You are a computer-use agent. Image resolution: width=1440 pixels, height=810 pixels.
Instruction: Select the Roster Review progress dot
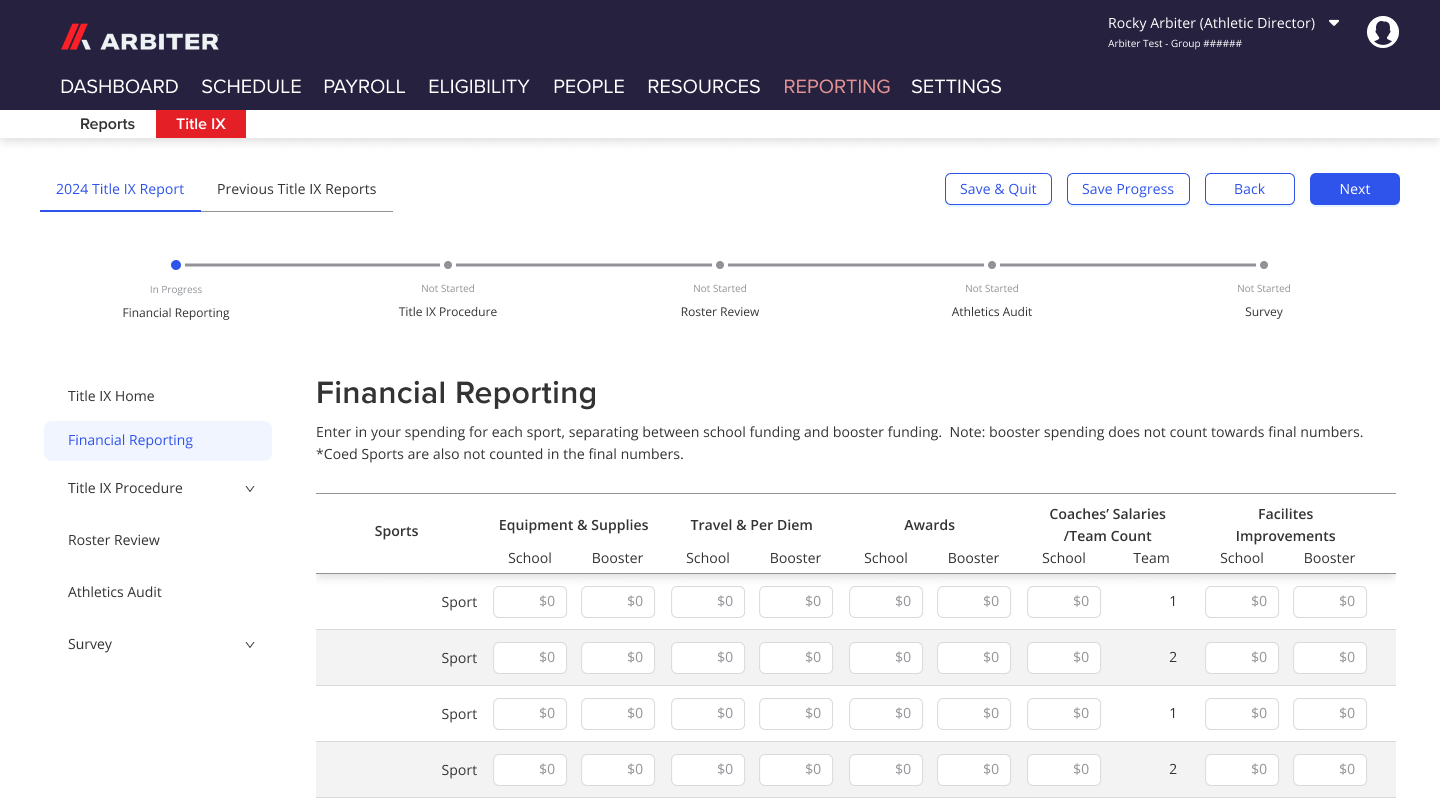point(719,265)
